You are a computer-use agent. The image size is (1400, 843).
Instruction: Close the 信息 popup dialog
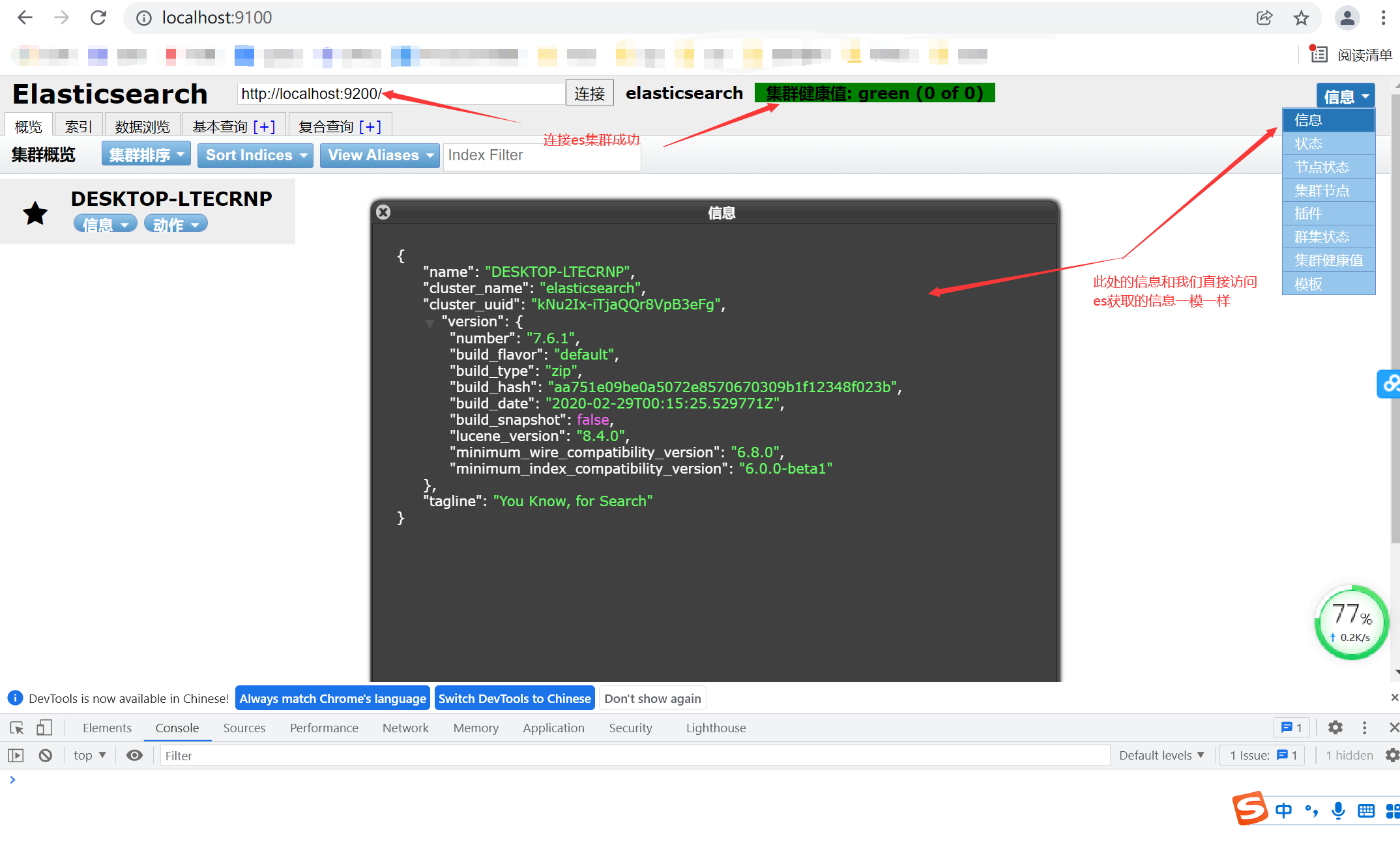pyautogui.click(x=383, y=212)
